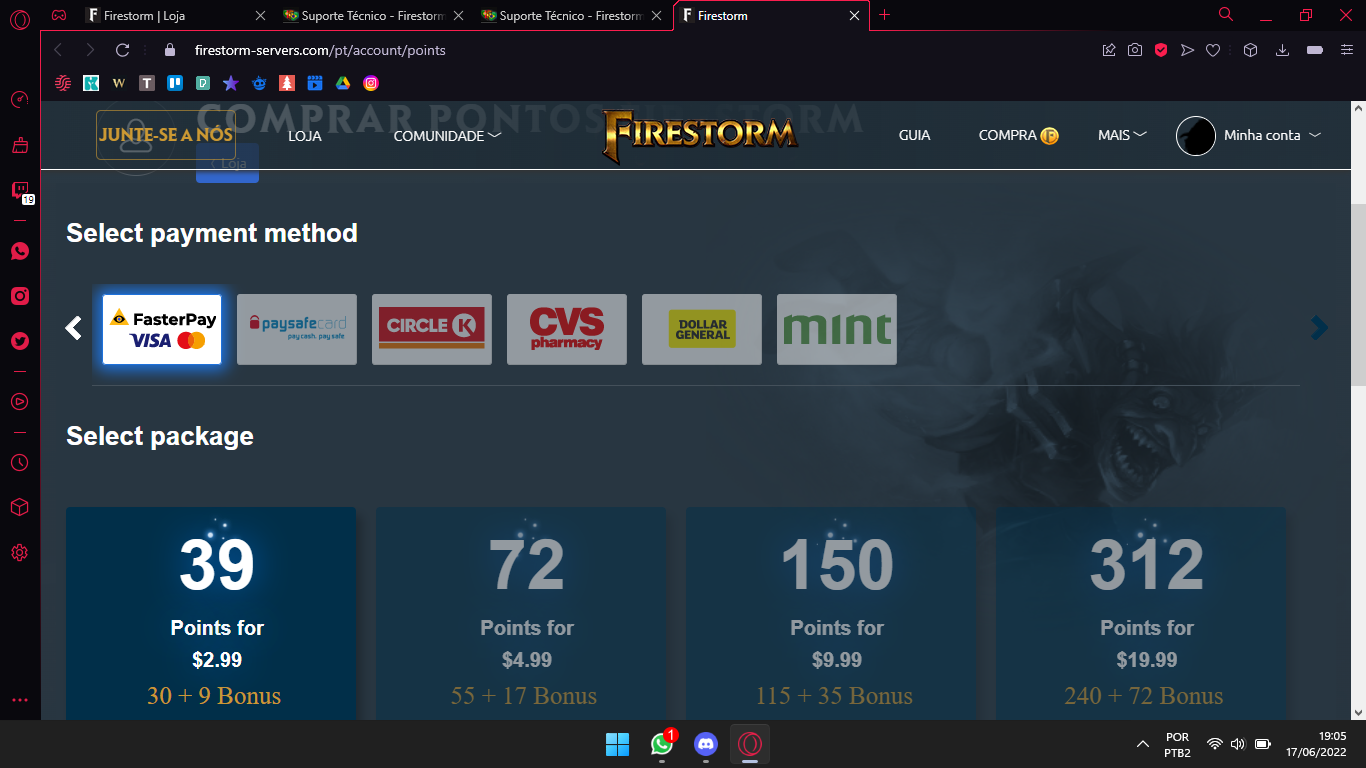1366x768 pixels.
Task: Open Twitter panel in Opera sidebar
Action: coord(20,341)
